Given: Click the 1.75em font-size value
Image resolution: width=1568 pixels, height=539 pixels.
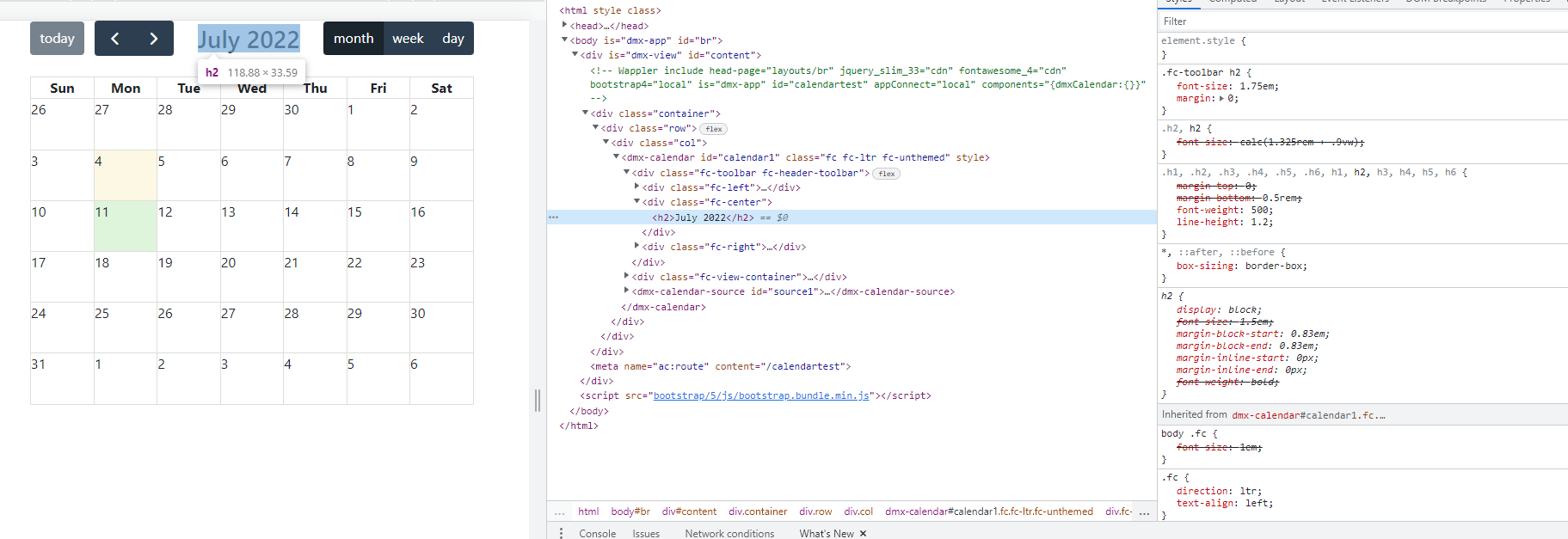Looking at the screenshot, I should [x=1257, y=86].
